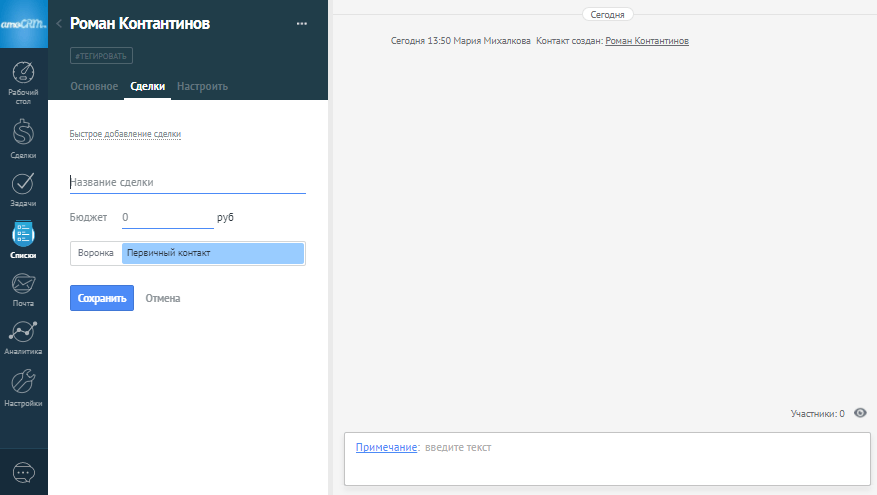
Task: Click the amoCRM logo
Action: point(23,23)
